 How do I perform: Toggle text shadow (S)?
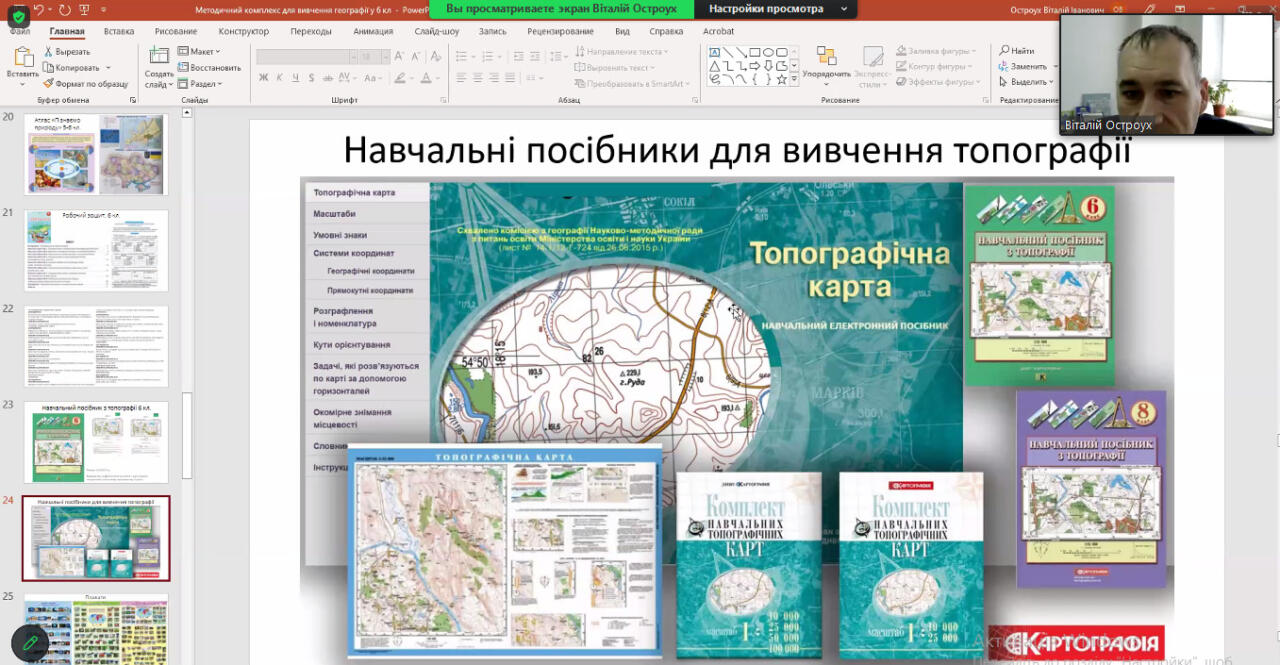(311, 77)
